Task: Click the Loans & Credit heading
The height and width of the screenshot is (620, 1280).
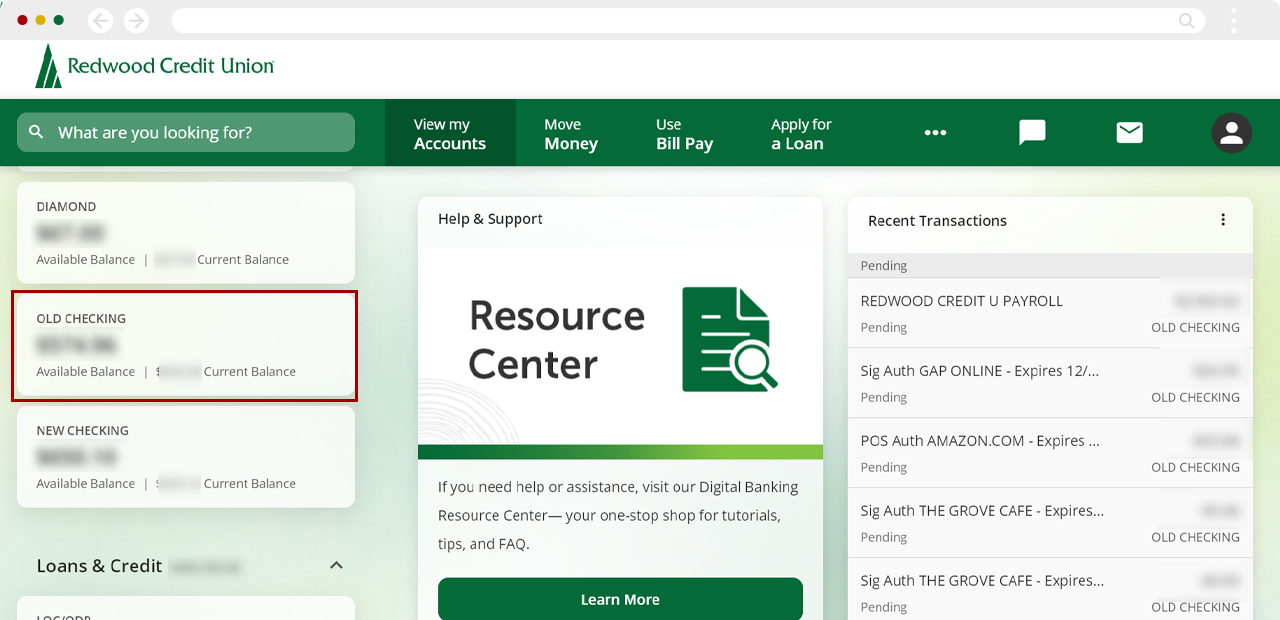Action: (x=99, y=566)
